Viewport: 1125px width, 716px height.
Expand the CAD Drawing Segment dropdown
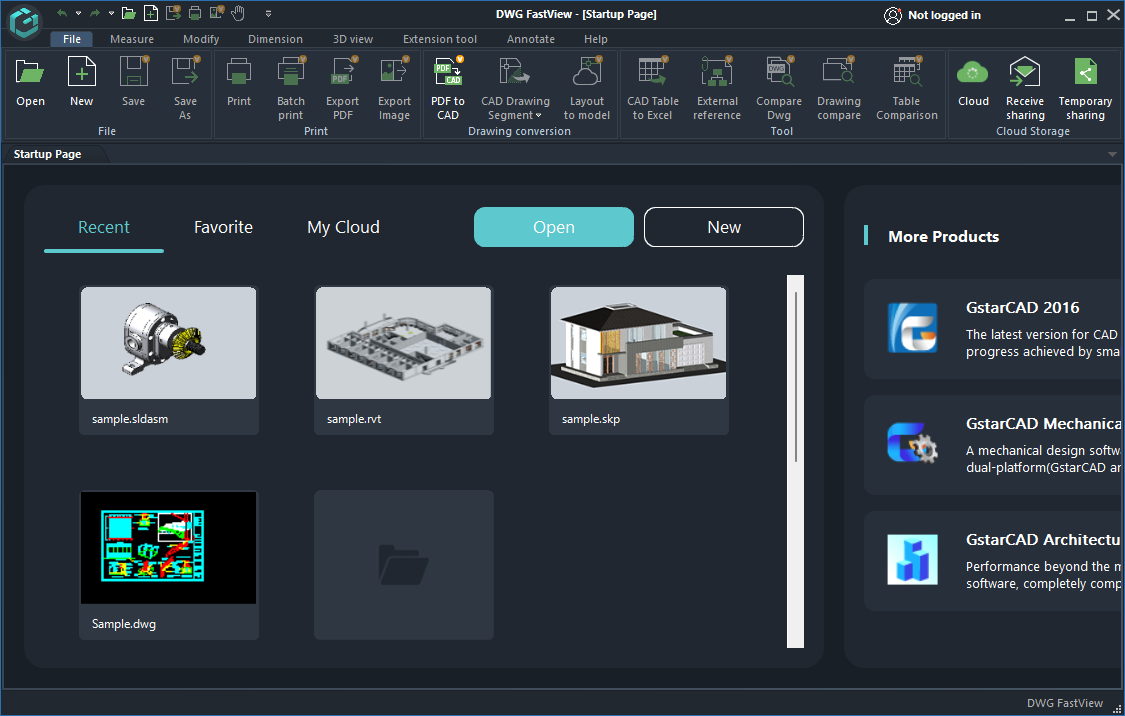[x=538, y=116]
